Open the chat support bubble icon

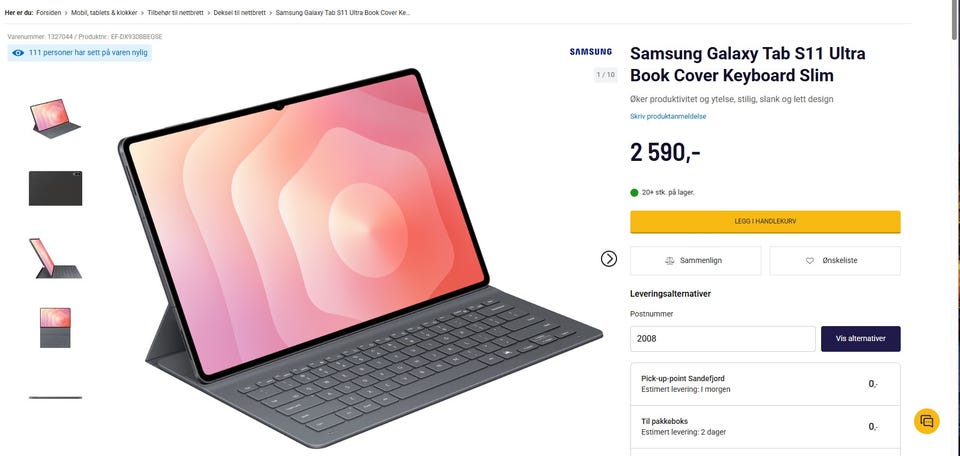[x=927, y=421]
